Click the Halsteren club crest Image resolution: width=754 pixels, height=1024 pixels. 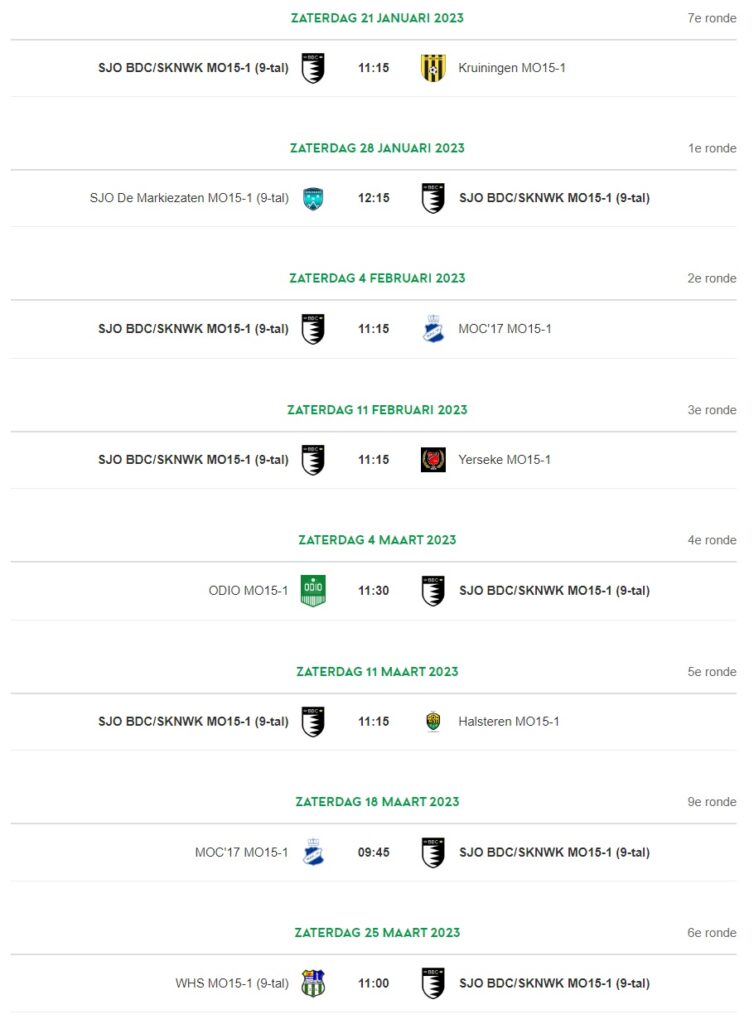point(433,722)
